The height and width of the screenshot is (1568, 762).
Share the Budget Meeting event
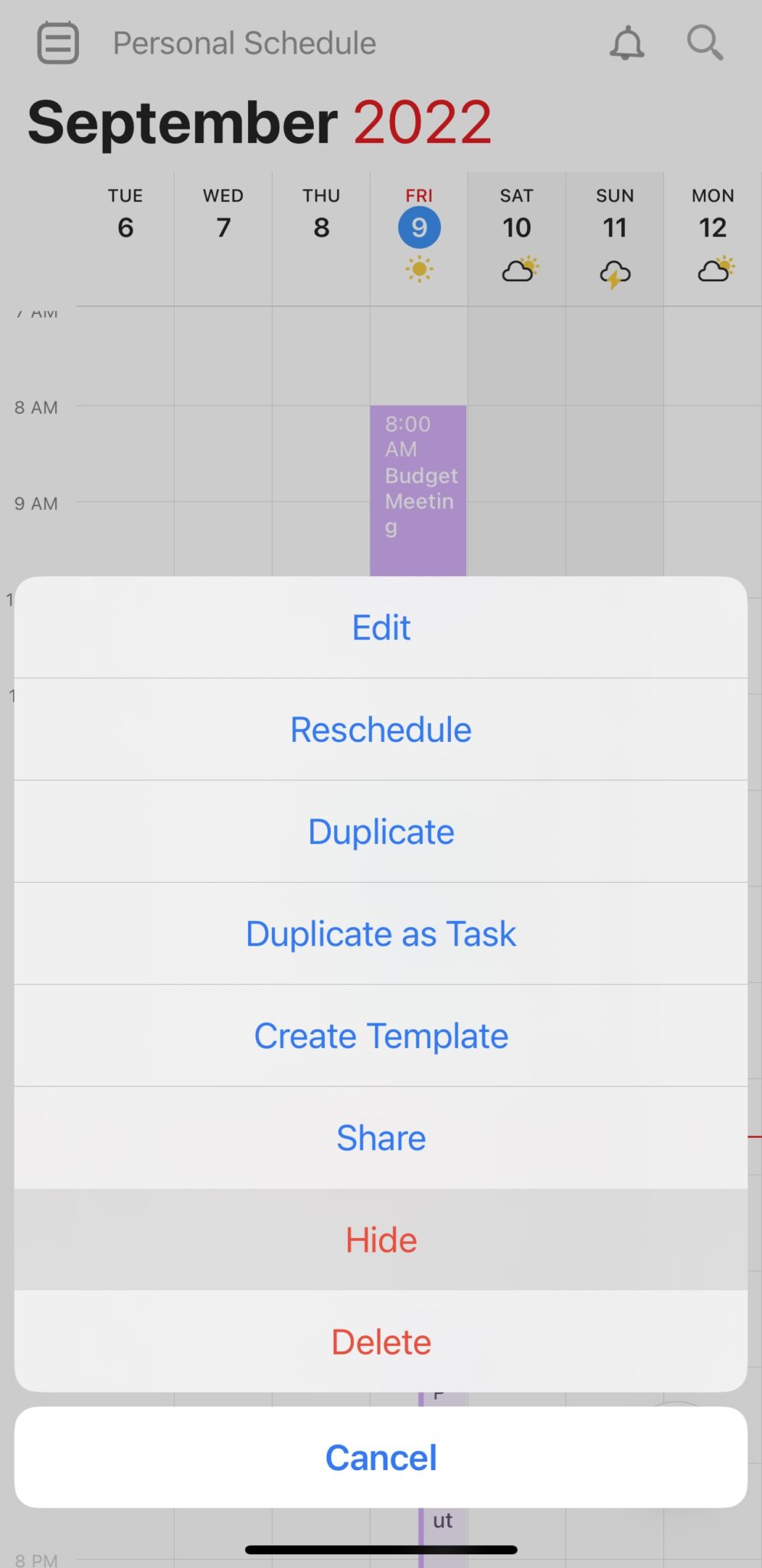381,1138
